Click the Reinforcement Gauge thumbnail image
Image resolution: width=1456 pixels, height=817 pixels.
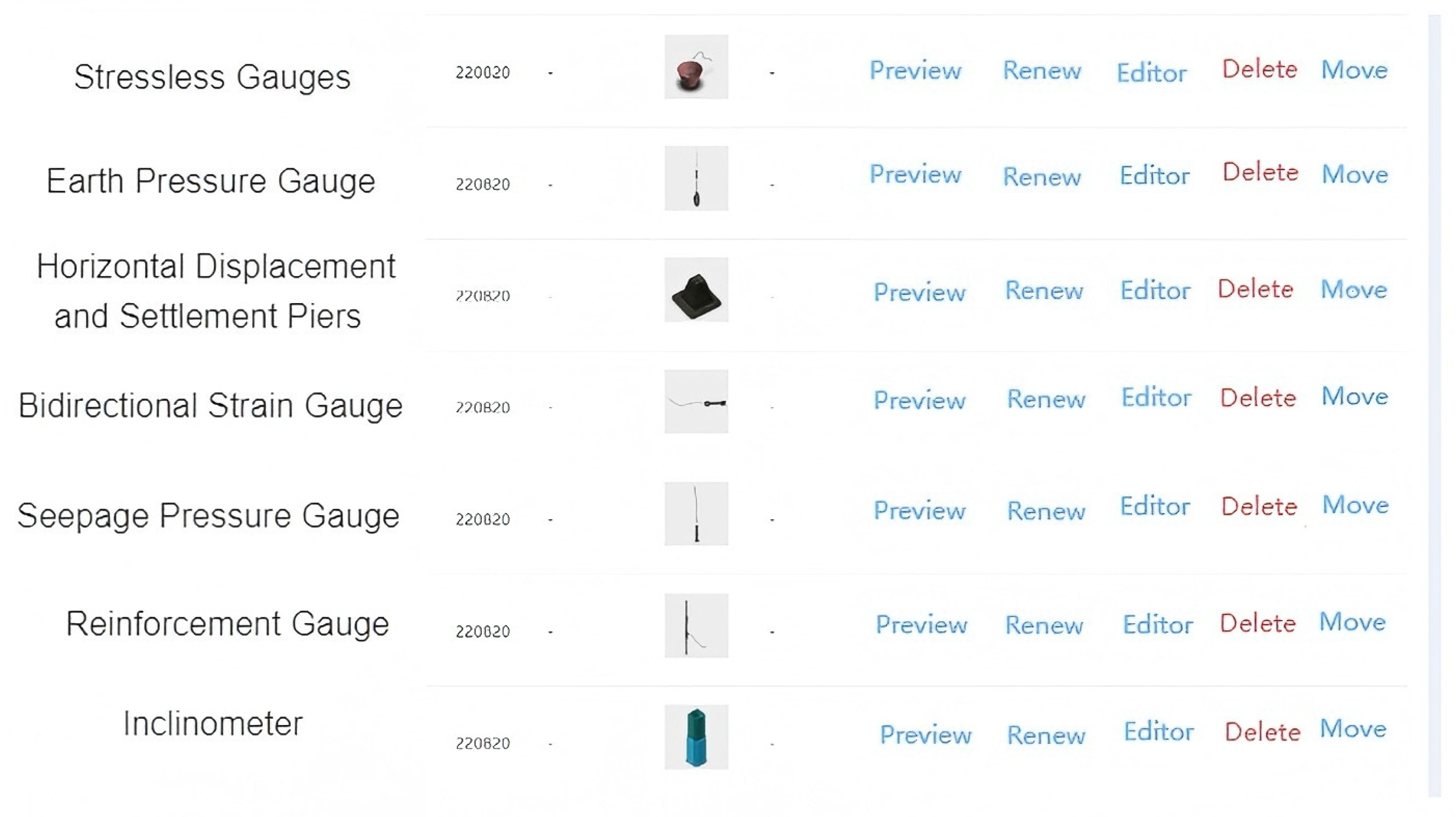coord(696,626)
